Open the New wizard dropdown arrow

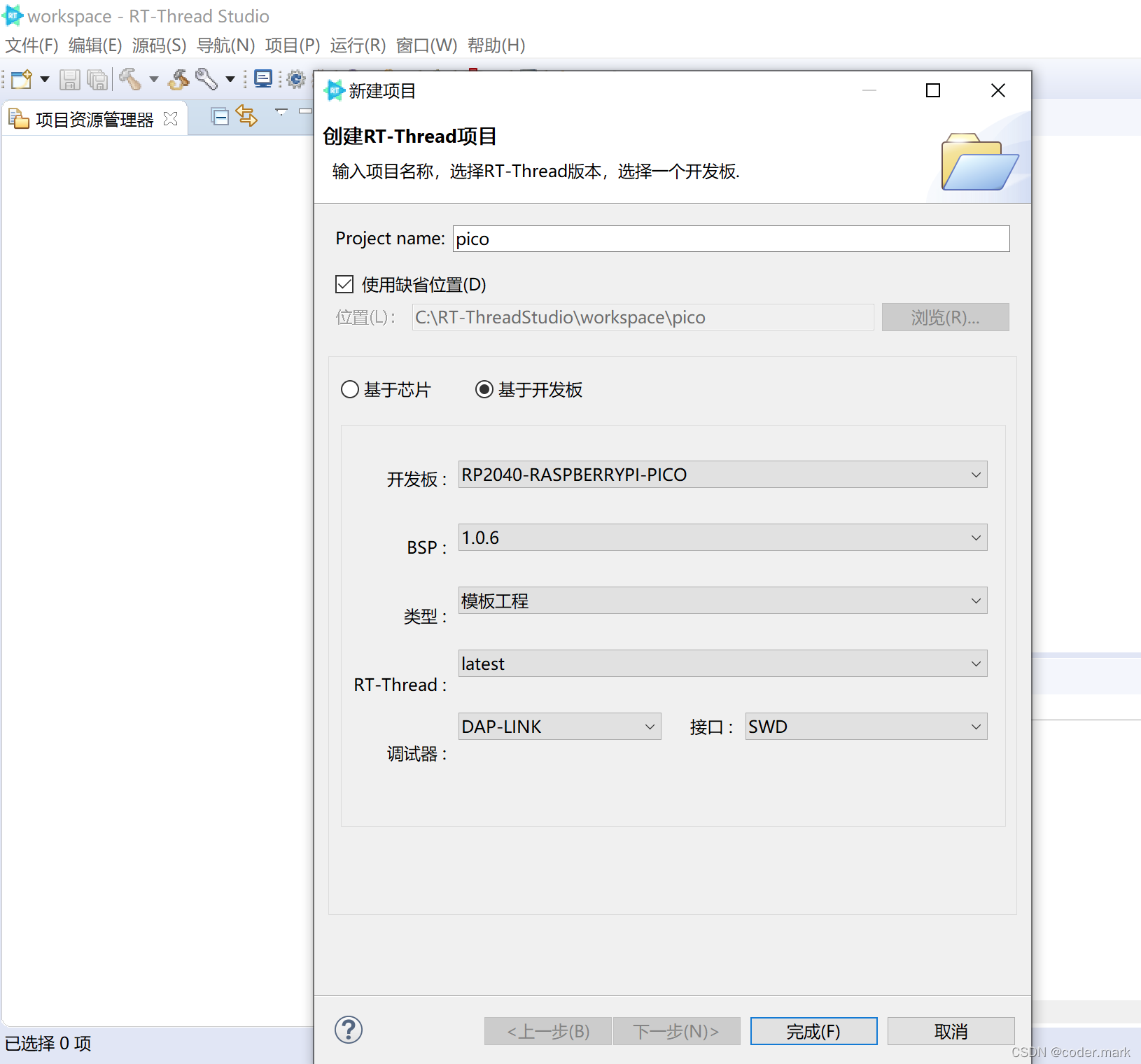coord(45,79)
